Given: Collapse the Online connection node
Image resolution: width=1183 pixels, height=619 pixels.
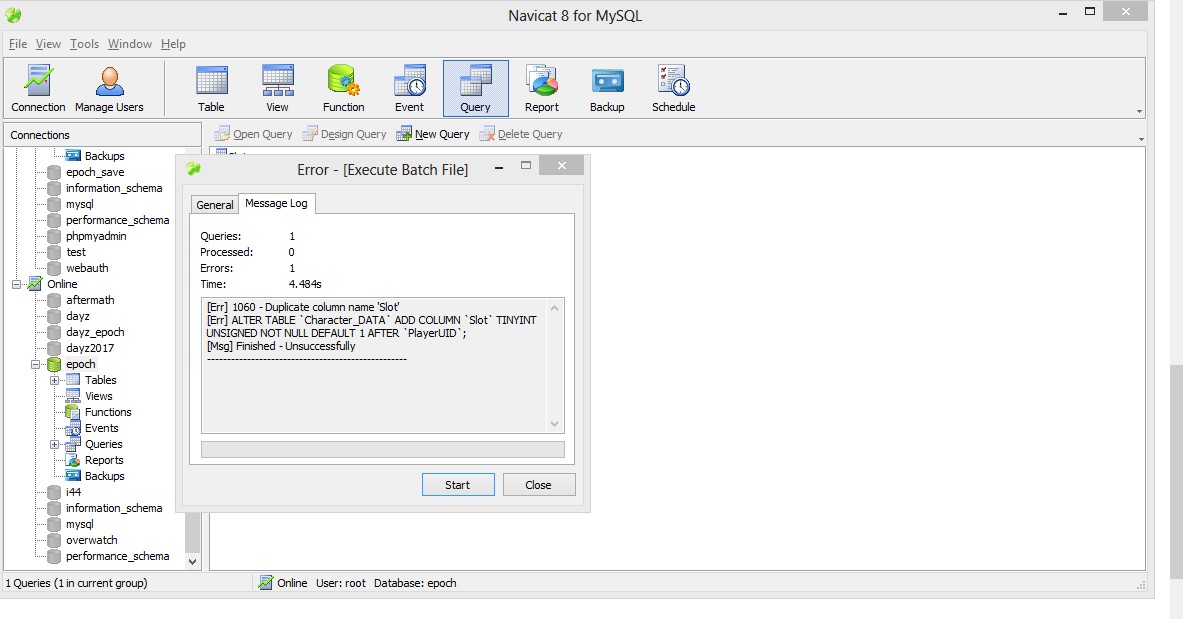Looking at the screenshot, I should point(17,284).
